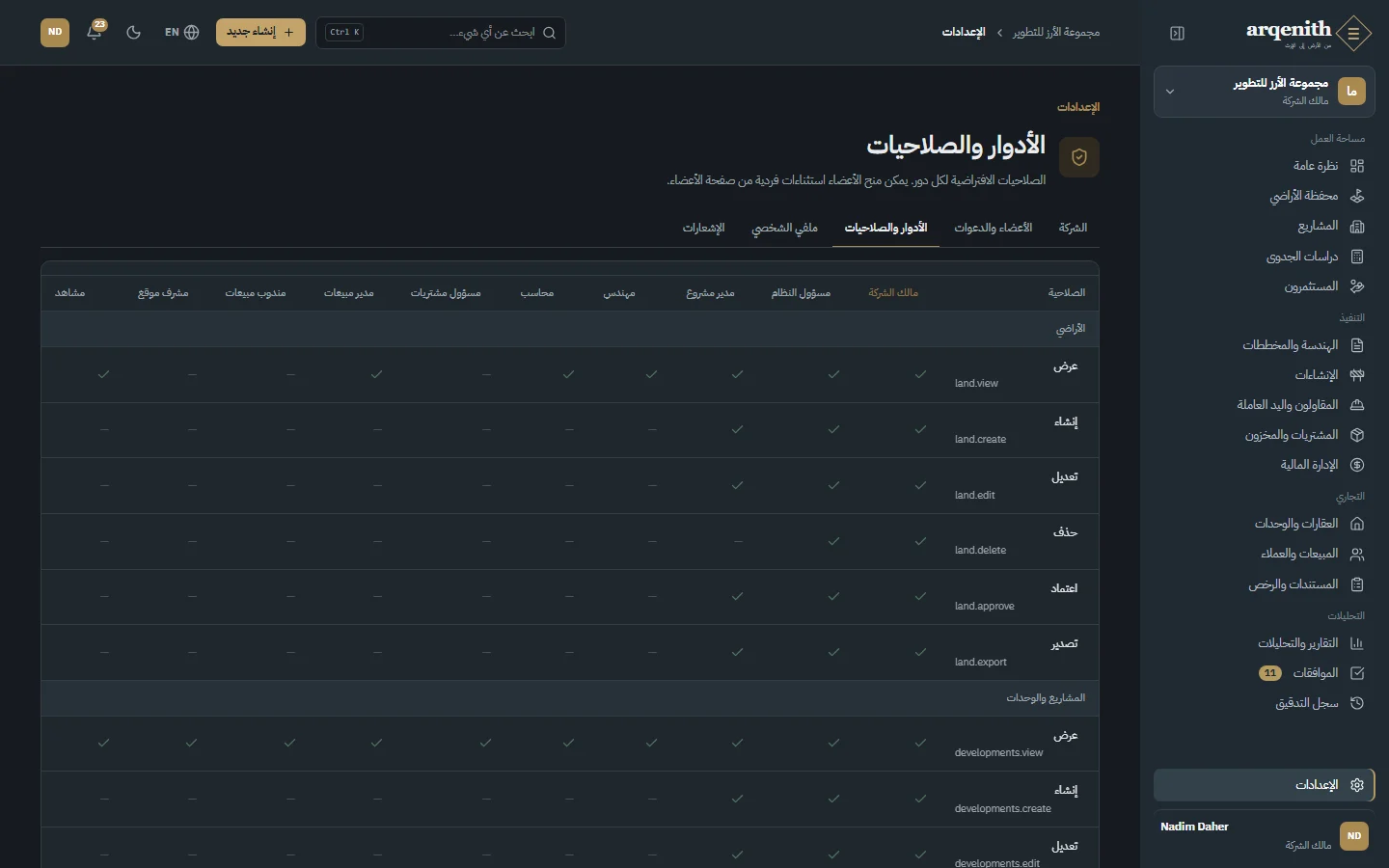Screen dimensions: 1389x868
Task: Click the developments.view permission code
Action: (998, 753)
